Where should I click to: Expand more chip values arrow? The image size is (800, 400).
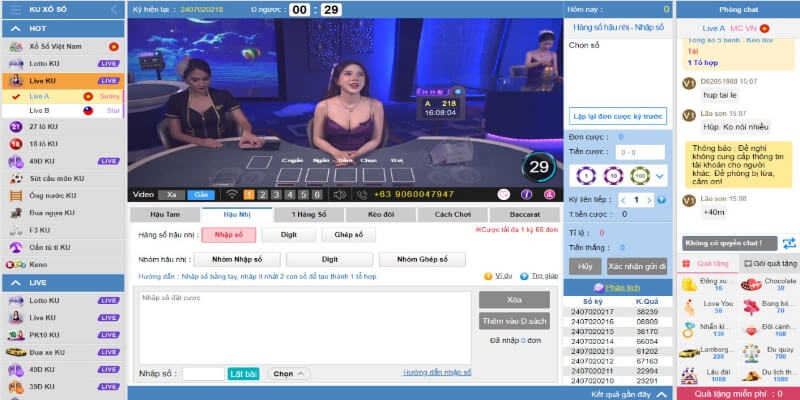[660, 177]
